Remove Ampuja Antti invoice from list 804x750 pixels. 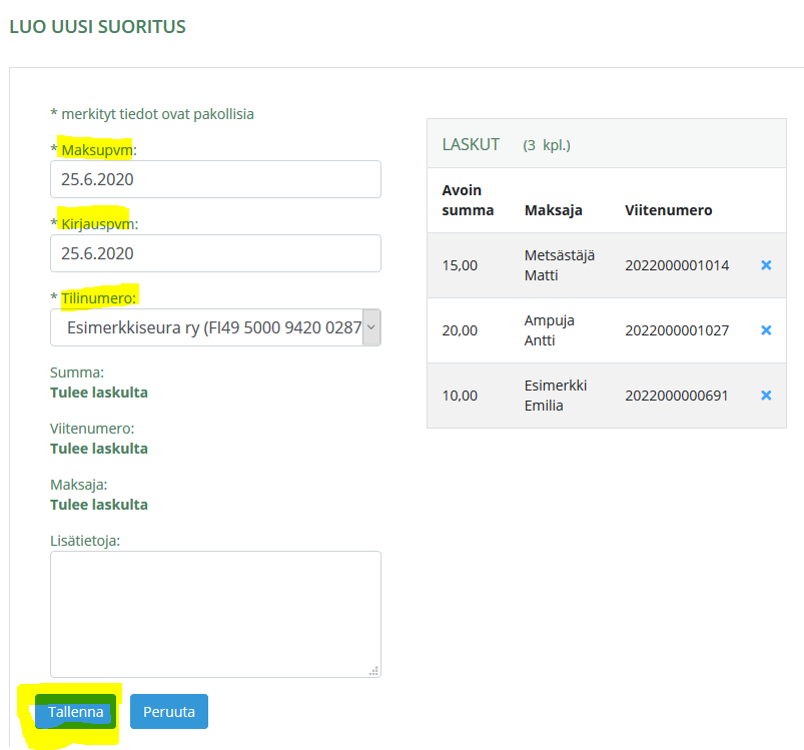coord(766,331)
